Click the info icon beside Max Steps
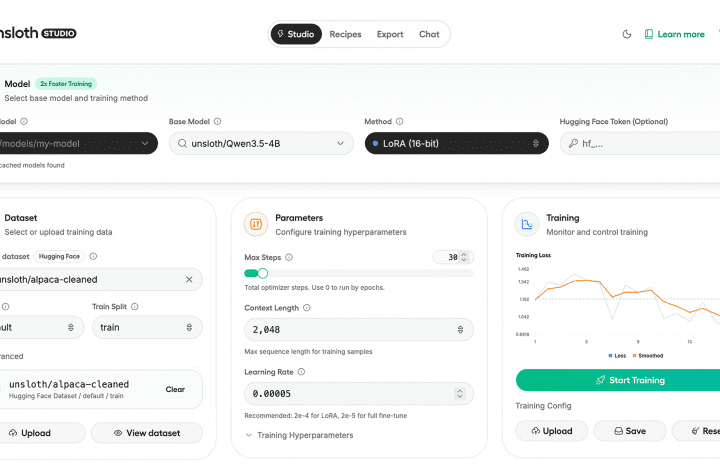This screenshot has height=475, width=720. (289, 257)
